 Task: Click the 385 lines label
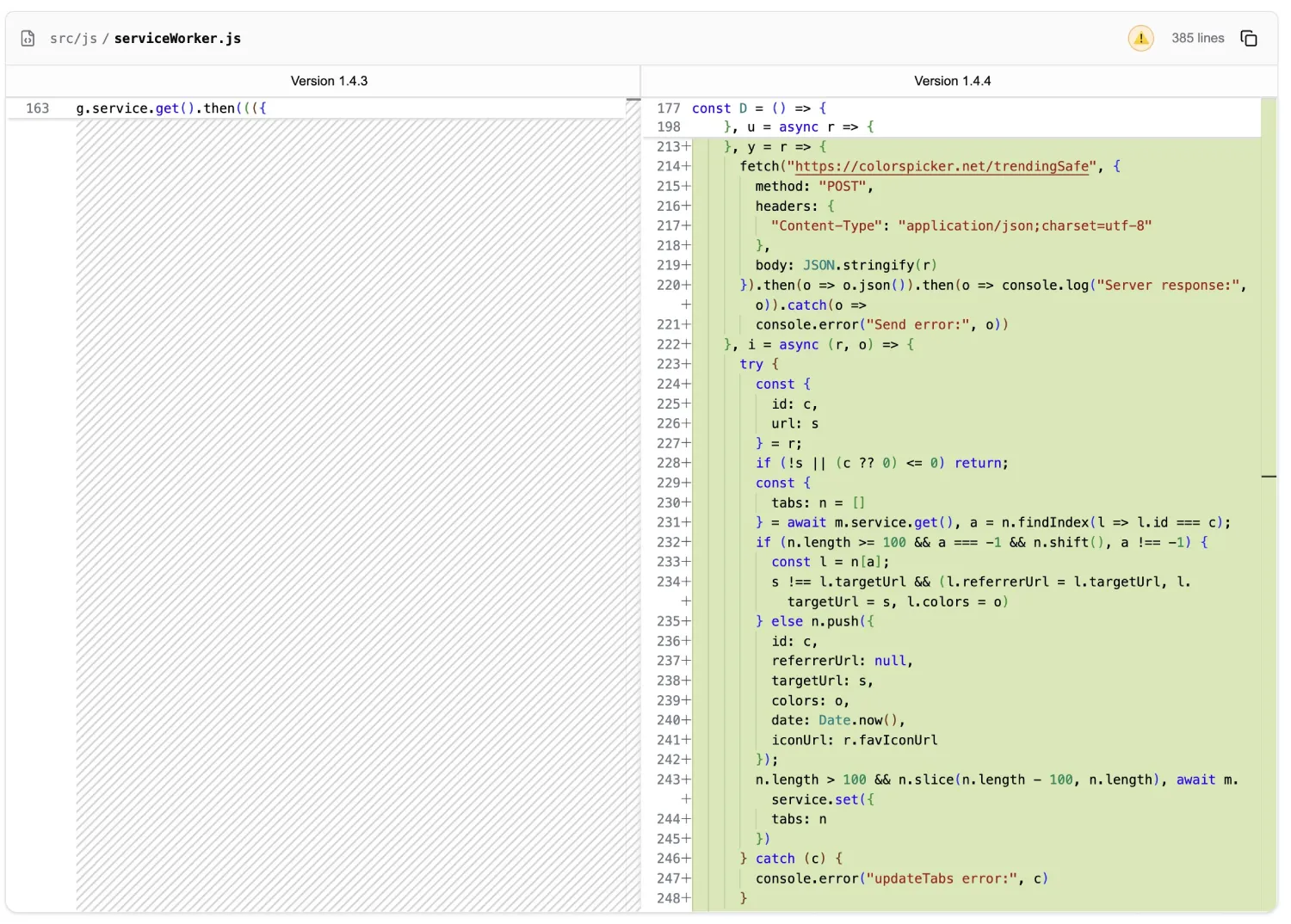(x=1197, y=39)
